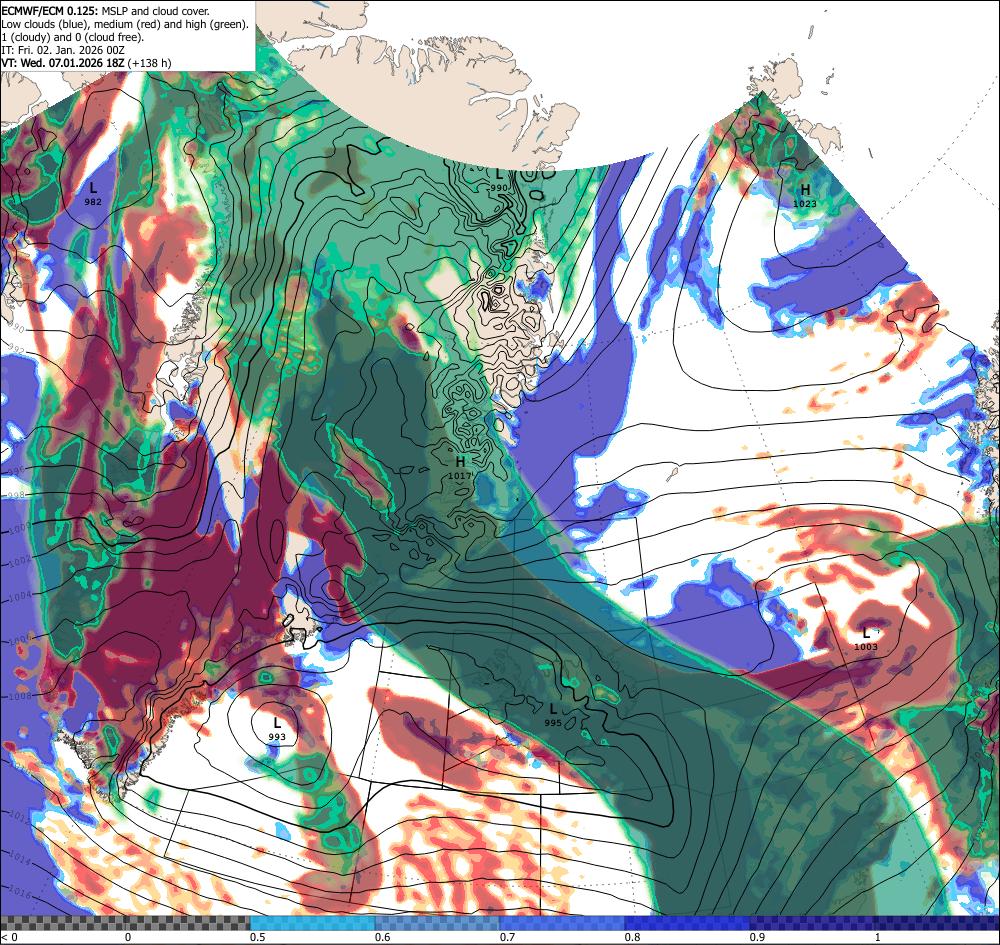Click the 1016 isobar label
This screenshot has height=945, width=1000.
(20, 893)
